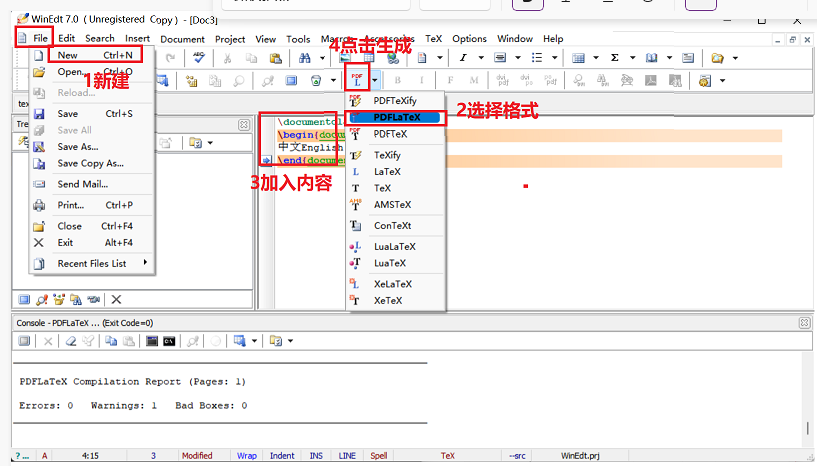
Task: Toggle Indent mode in status bar
Action: click(x=282, y=456)
